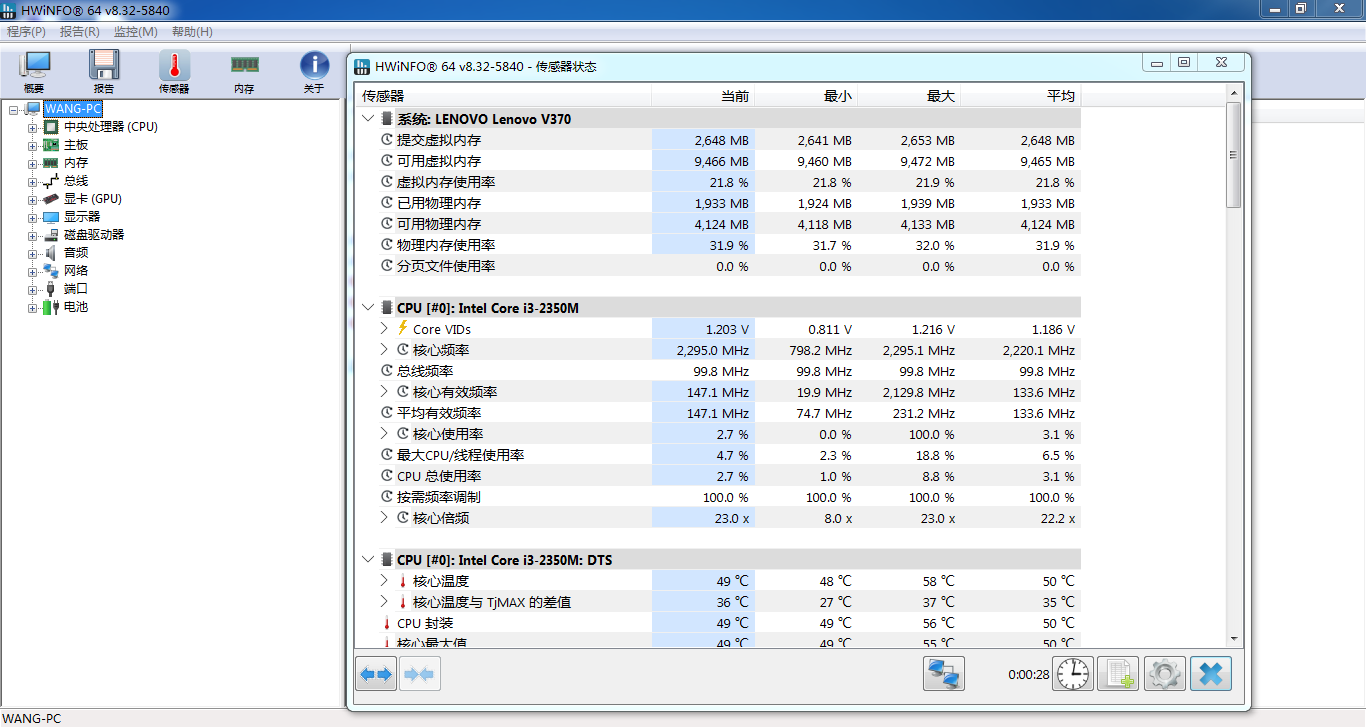Click the thermometer icon beside CPU 封装

pos(387,623)
